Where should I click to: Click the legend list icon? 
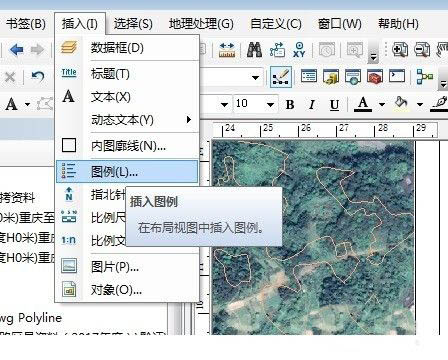pyautogui.click(x=69, y=171)
